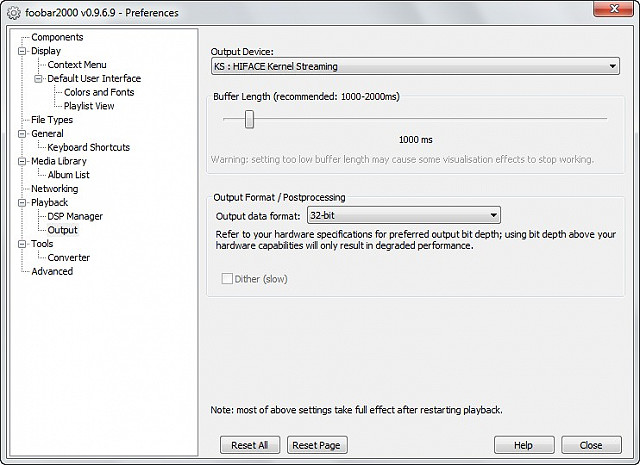Toggle the Dither (slow) checkbox
640x465 pixels.
(x=227, y=279)
